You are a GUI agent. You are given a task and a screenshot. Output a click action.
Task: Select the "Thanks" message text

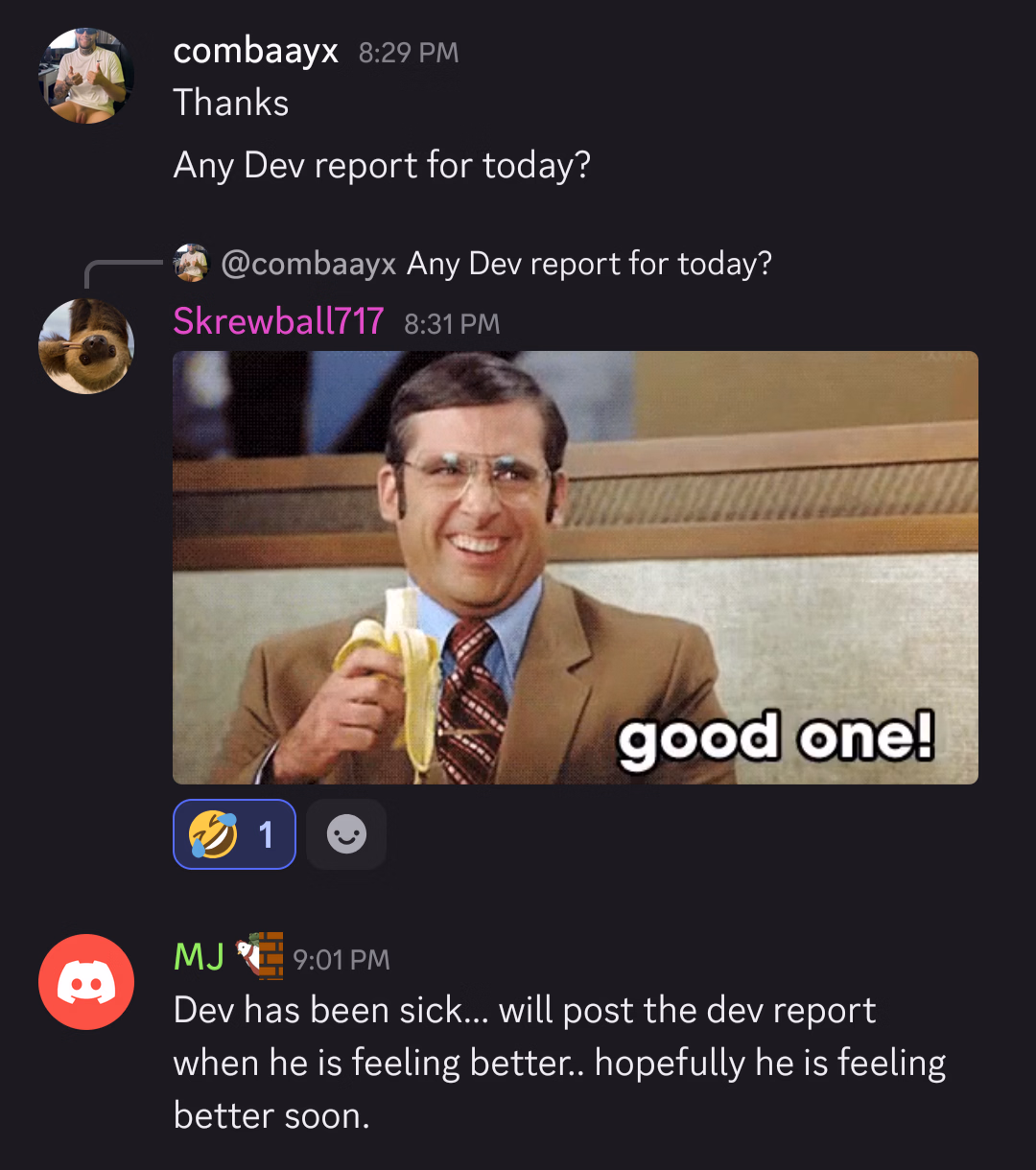click(231, 103)
